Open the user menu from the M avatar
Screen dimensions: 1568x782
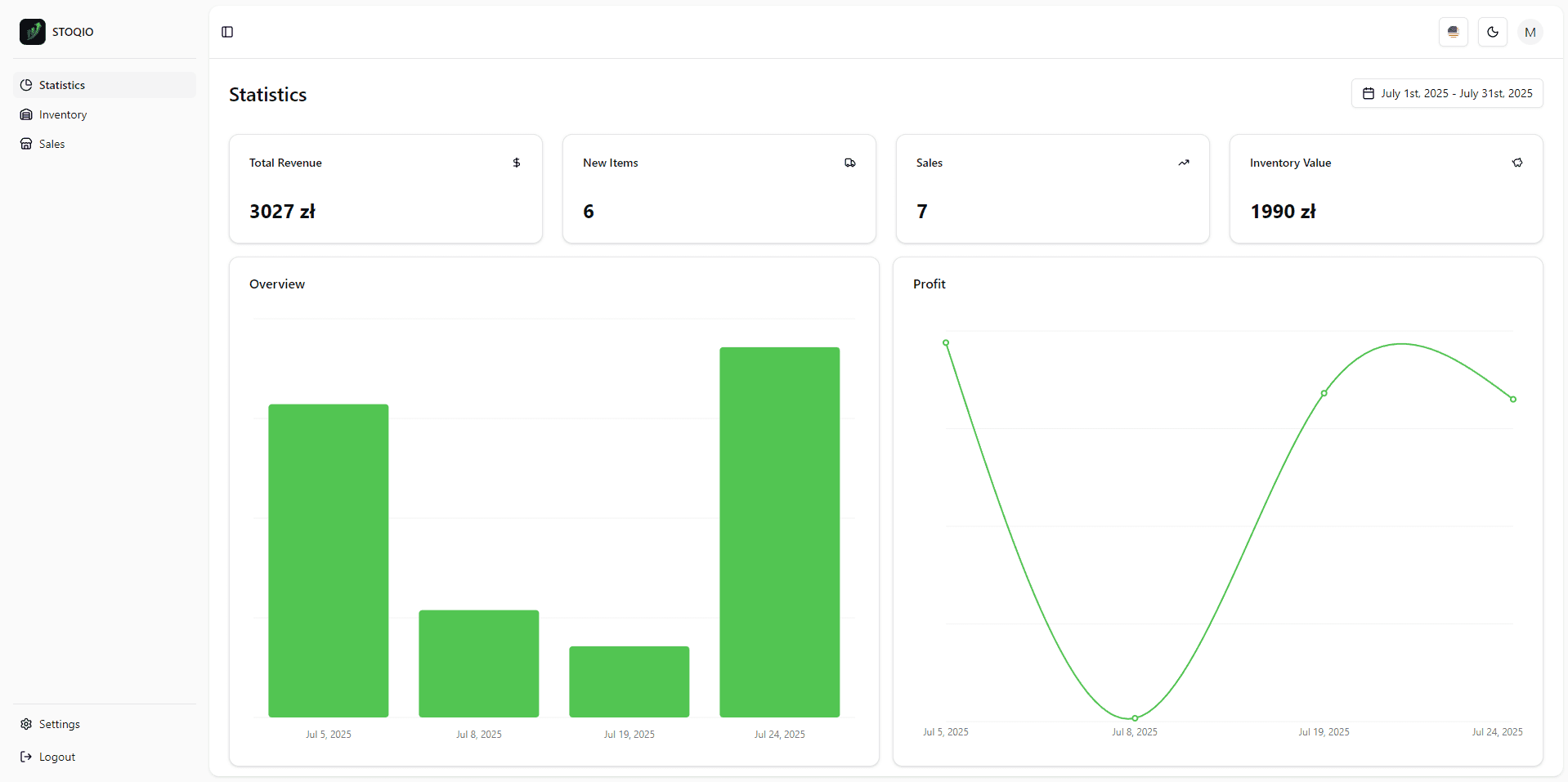(x=1530, y=32)
